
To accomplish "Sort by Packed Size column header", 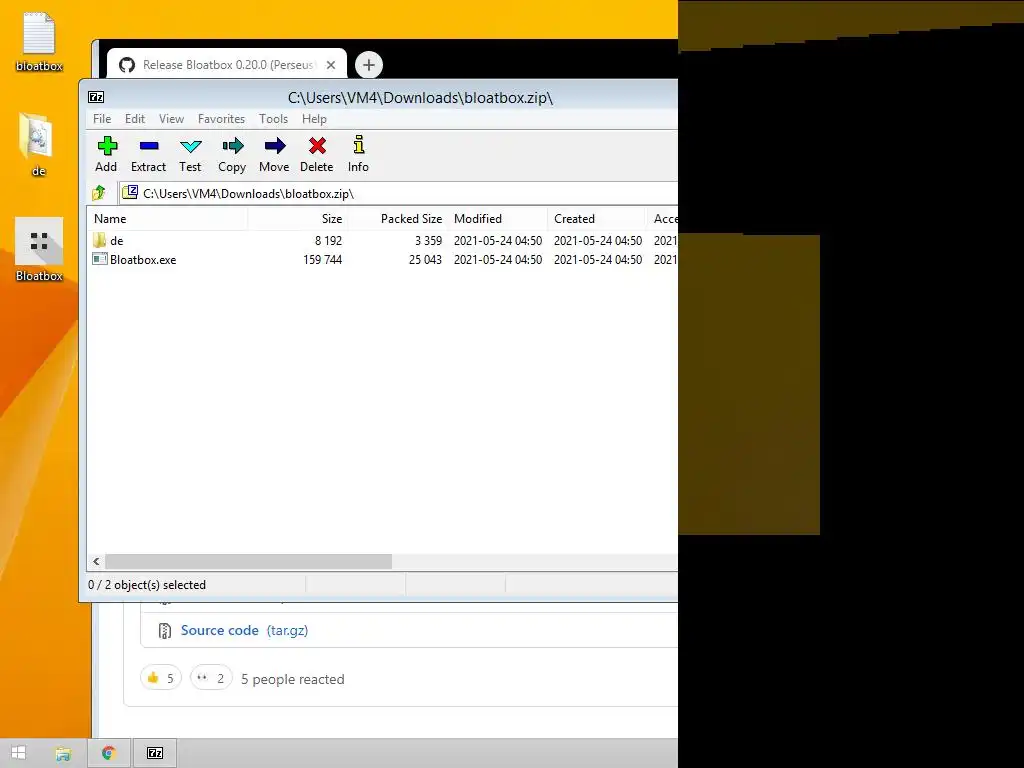I will (x=398, y=219).
